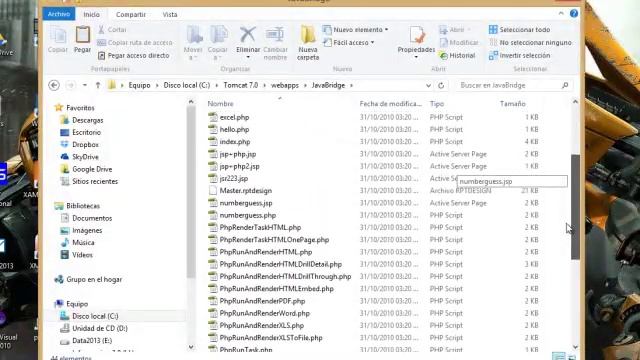This screenshot has width=640, height=360.
Task: Sort by the Tamaño column header
Action: click(513, 104)
